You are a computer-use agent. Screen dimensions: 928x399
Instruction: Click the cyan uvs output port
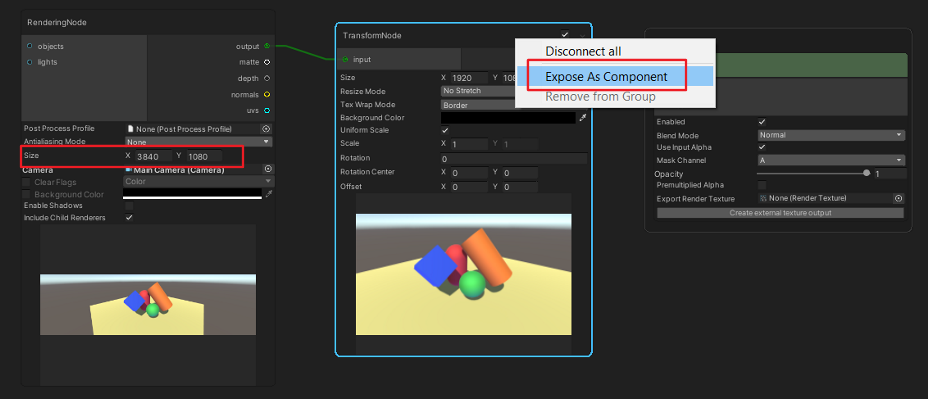[267, 111]
